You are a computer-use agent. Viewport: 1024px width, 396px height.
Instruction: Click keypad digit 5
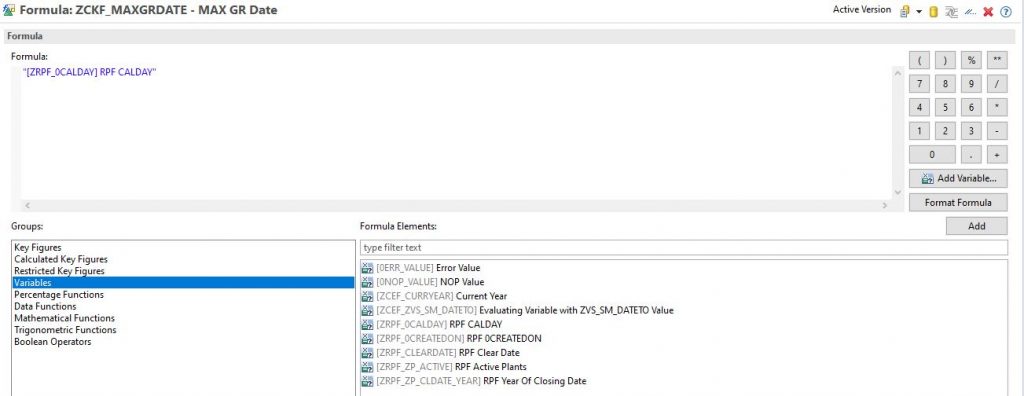coord(945,107)
